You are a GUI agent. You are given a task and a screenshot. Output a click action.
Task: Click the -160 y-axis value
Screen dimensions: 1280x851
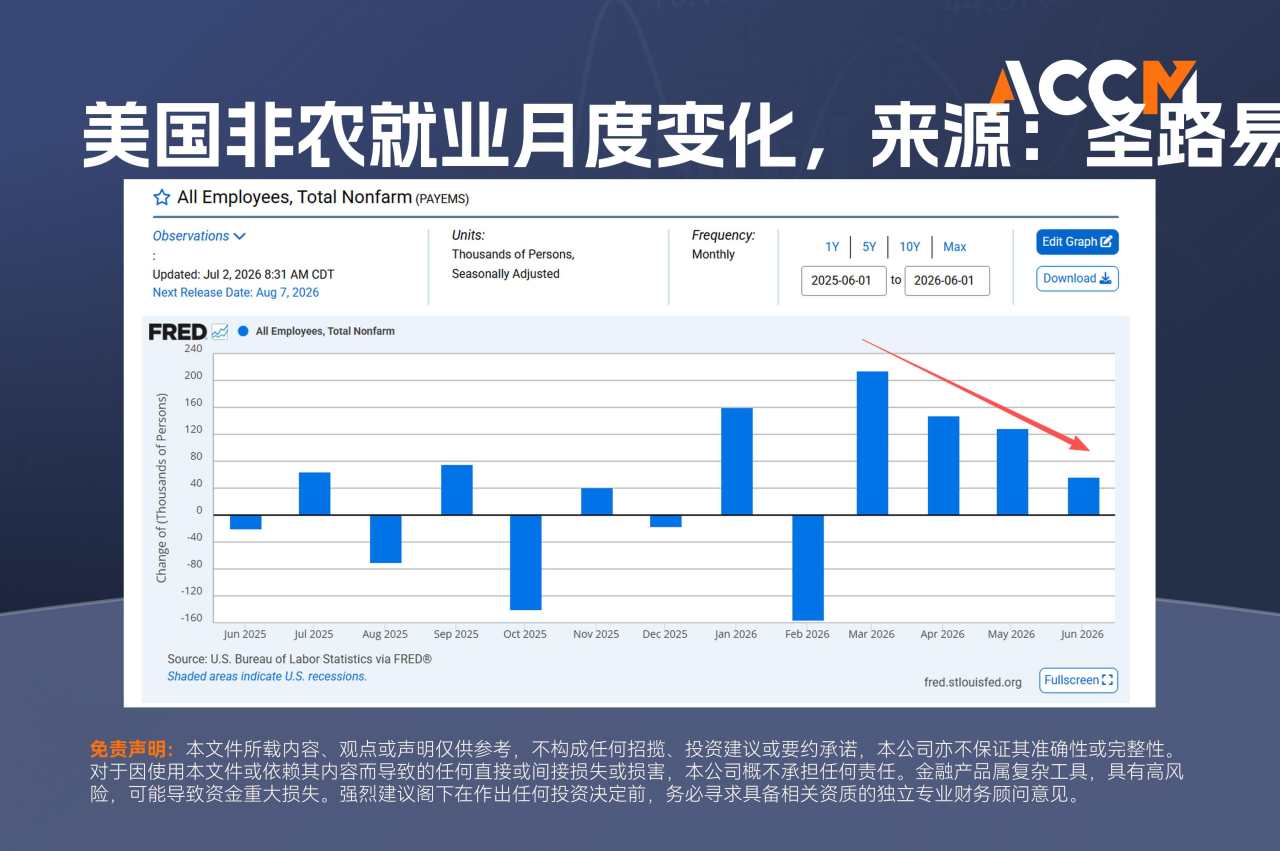point(191,618)
